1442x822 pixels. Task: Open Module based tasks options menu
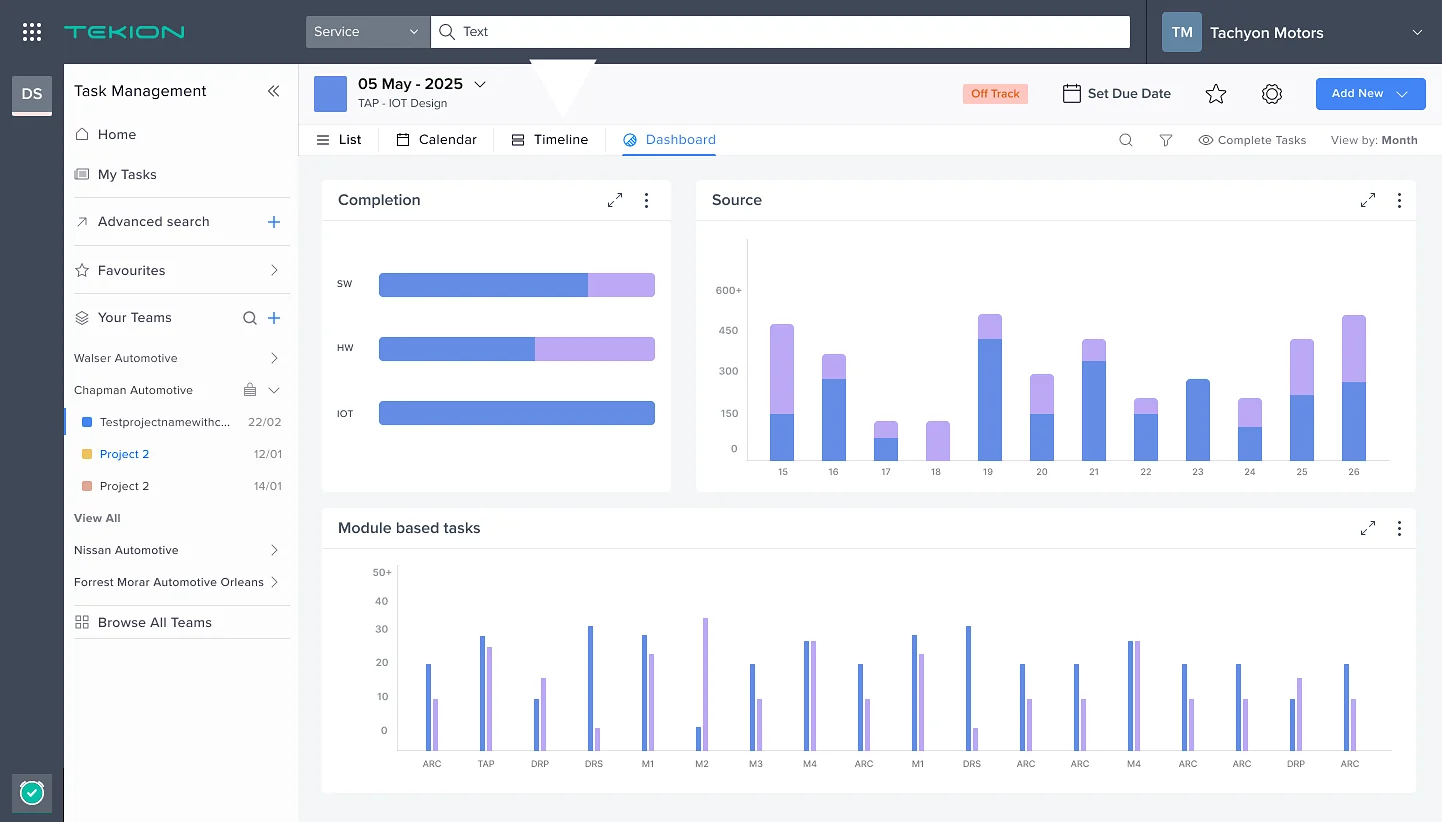(1399, 528)
